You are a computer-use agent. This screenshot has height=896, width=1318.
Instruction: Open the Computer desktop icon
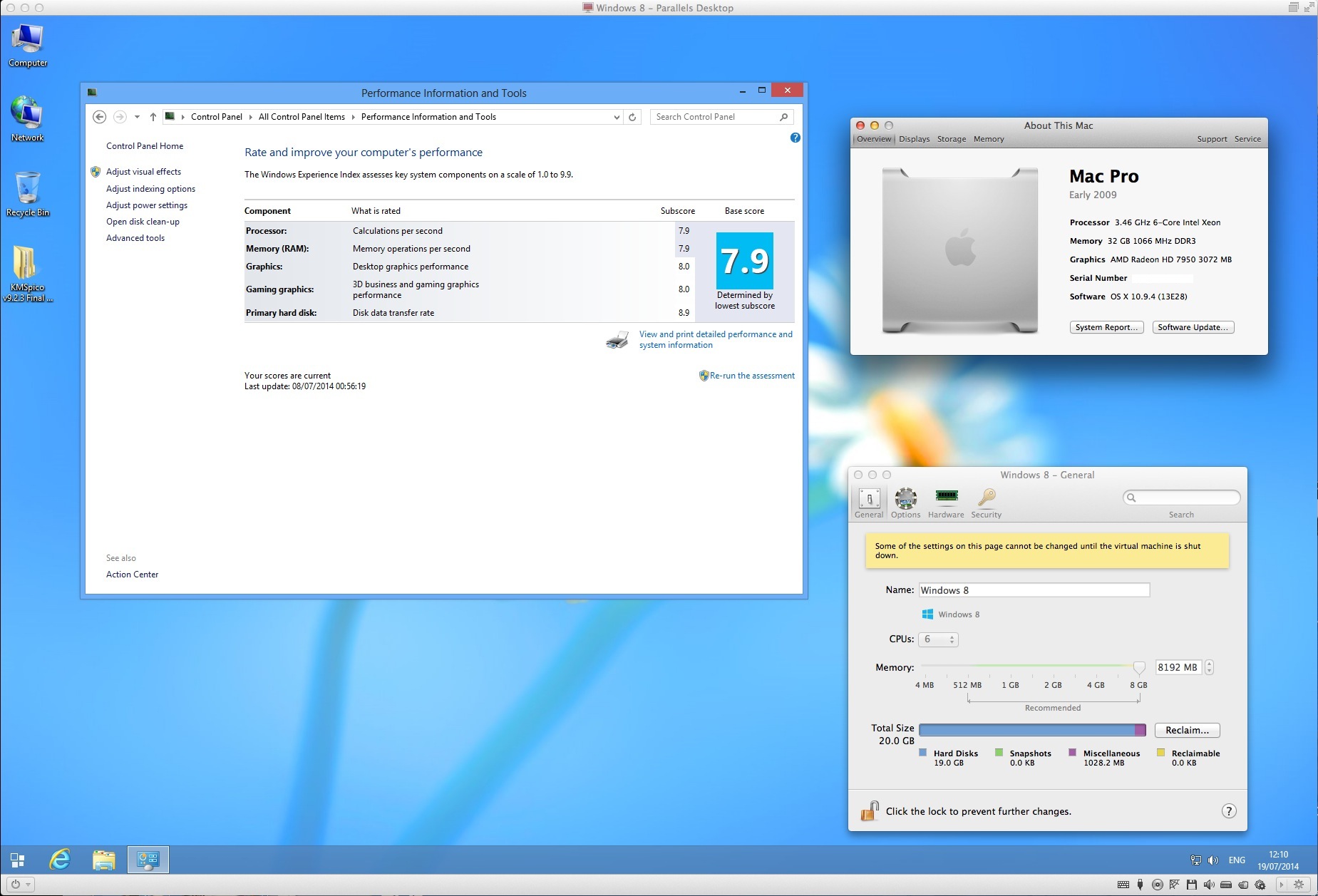coord(28,46)
